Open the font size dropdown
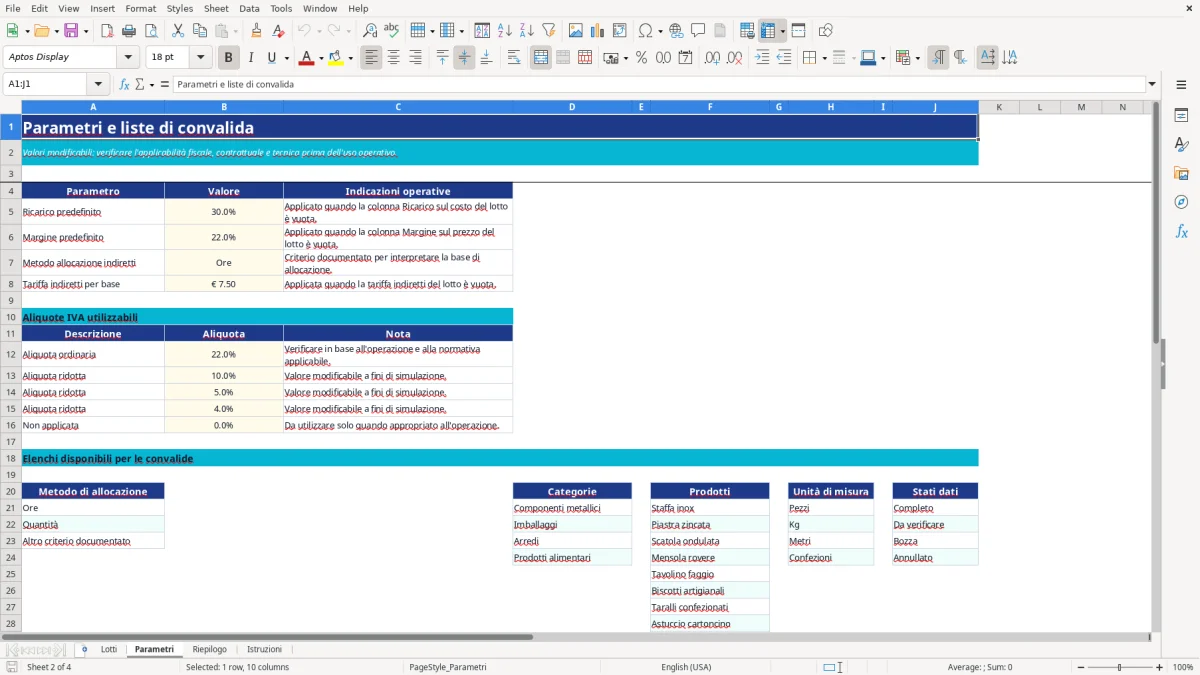The height and width of the screenshot is (675, 1200). (200, 58)
